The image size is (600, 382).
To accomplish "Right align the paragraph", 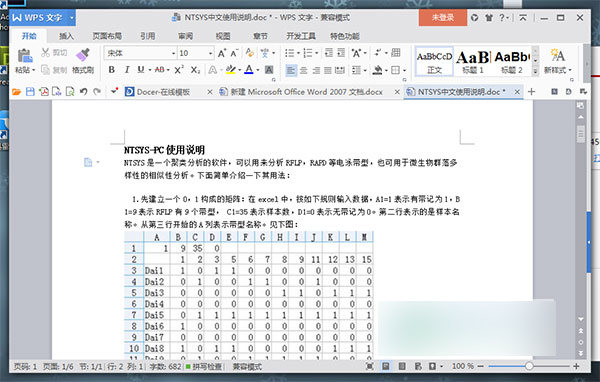I will tap(316, 70).
